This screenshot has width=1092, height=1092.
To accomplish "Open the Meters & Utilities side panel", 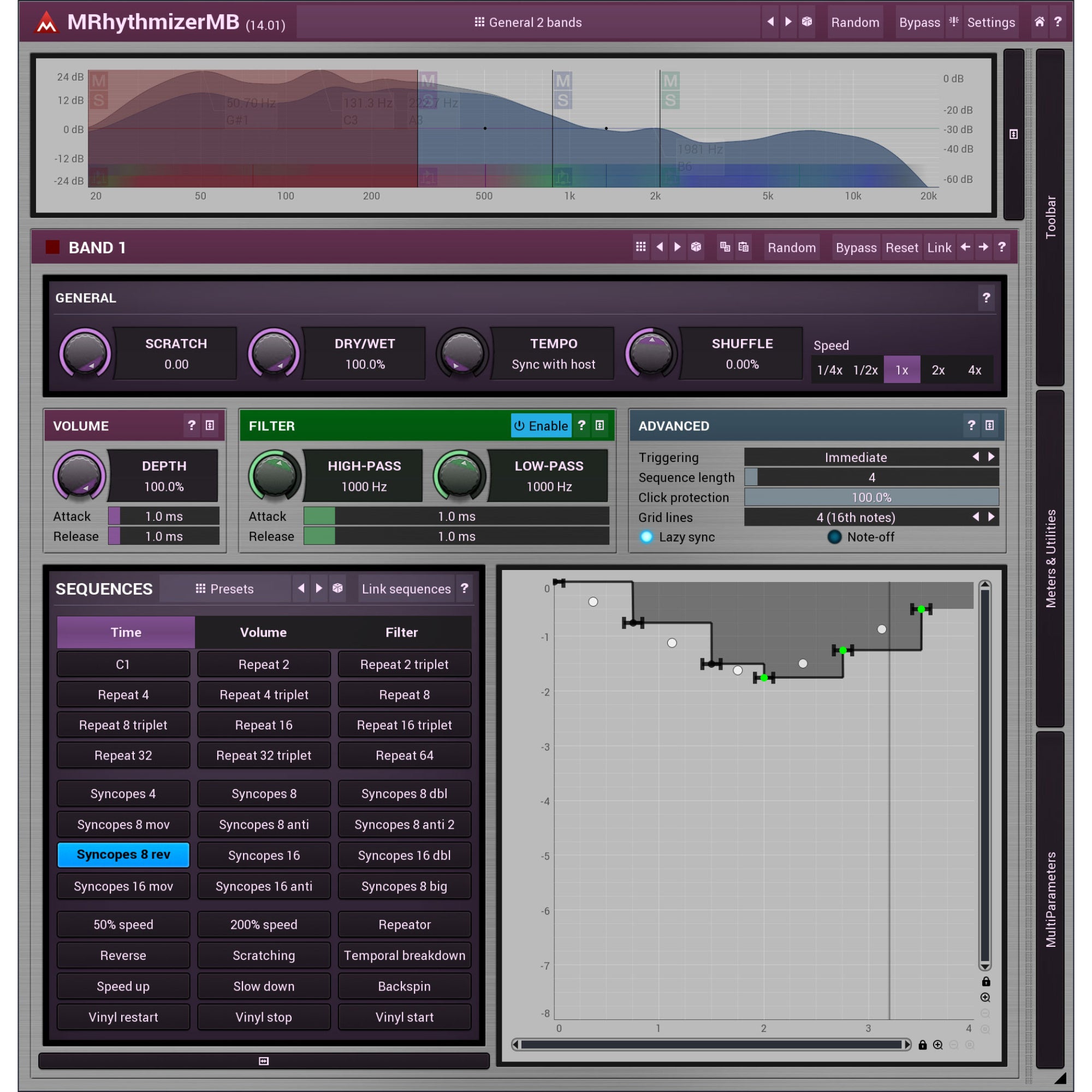I will pos(1050,559).
